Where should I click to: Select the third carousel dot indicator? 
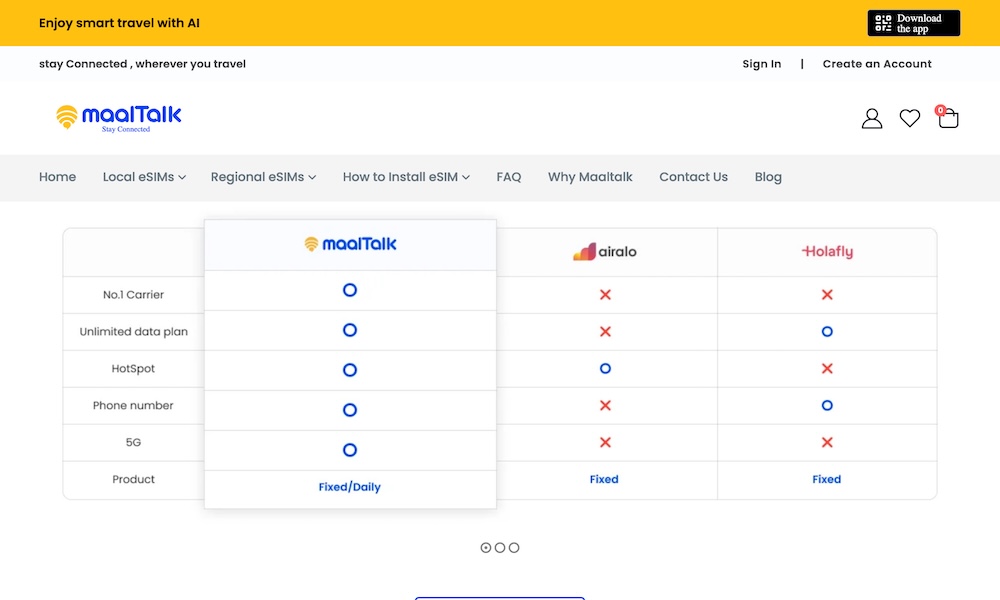pos(514,548)
